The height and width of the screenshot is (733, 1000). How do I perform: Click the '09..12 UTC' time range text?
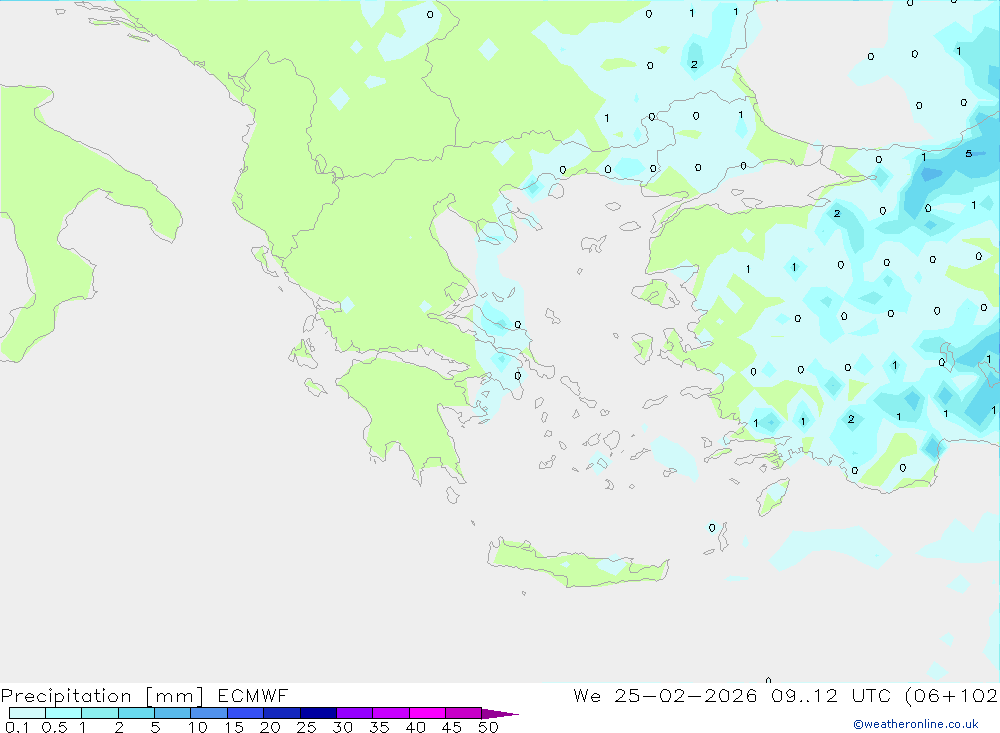coord(832,695)
